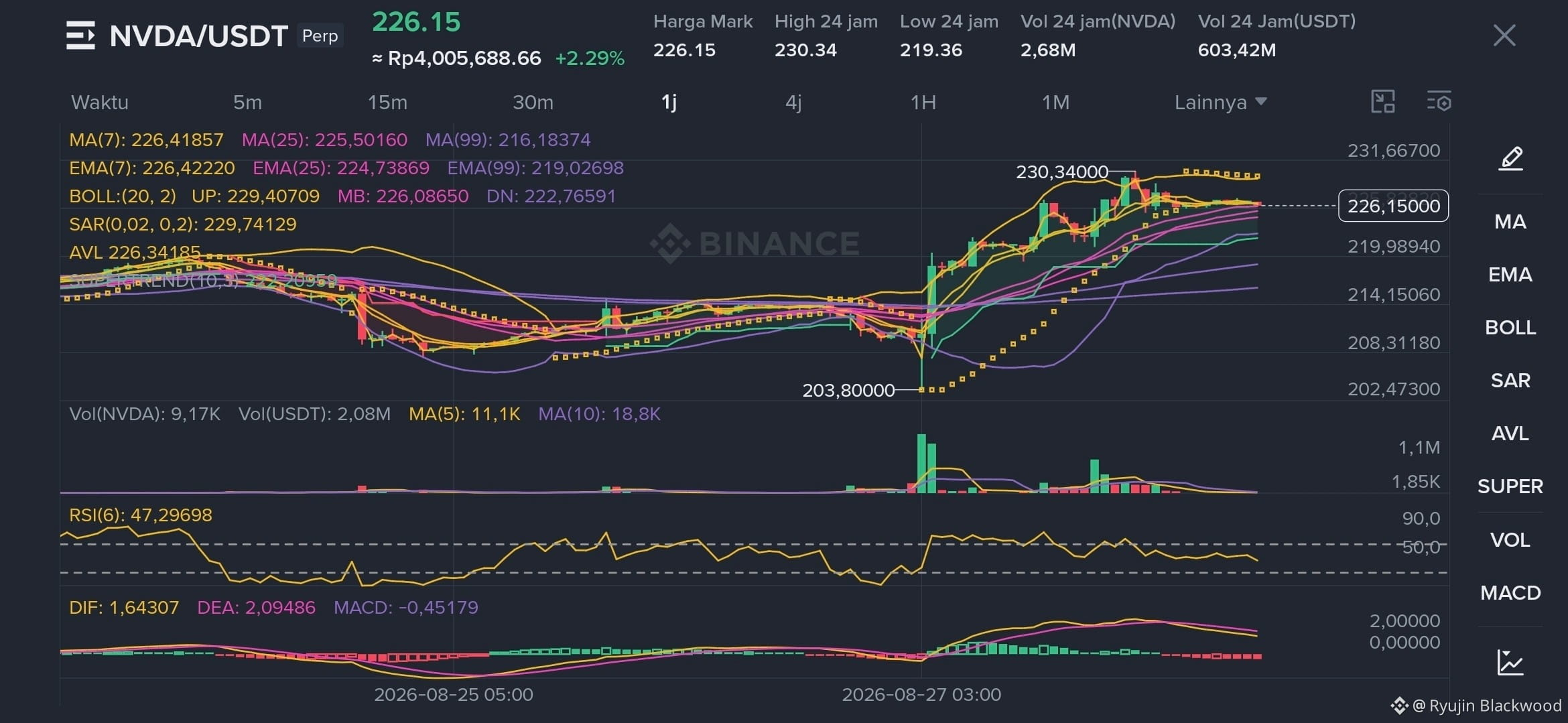Toggle the AVL indicator
1568x723 pixels.
point(1510,434)
